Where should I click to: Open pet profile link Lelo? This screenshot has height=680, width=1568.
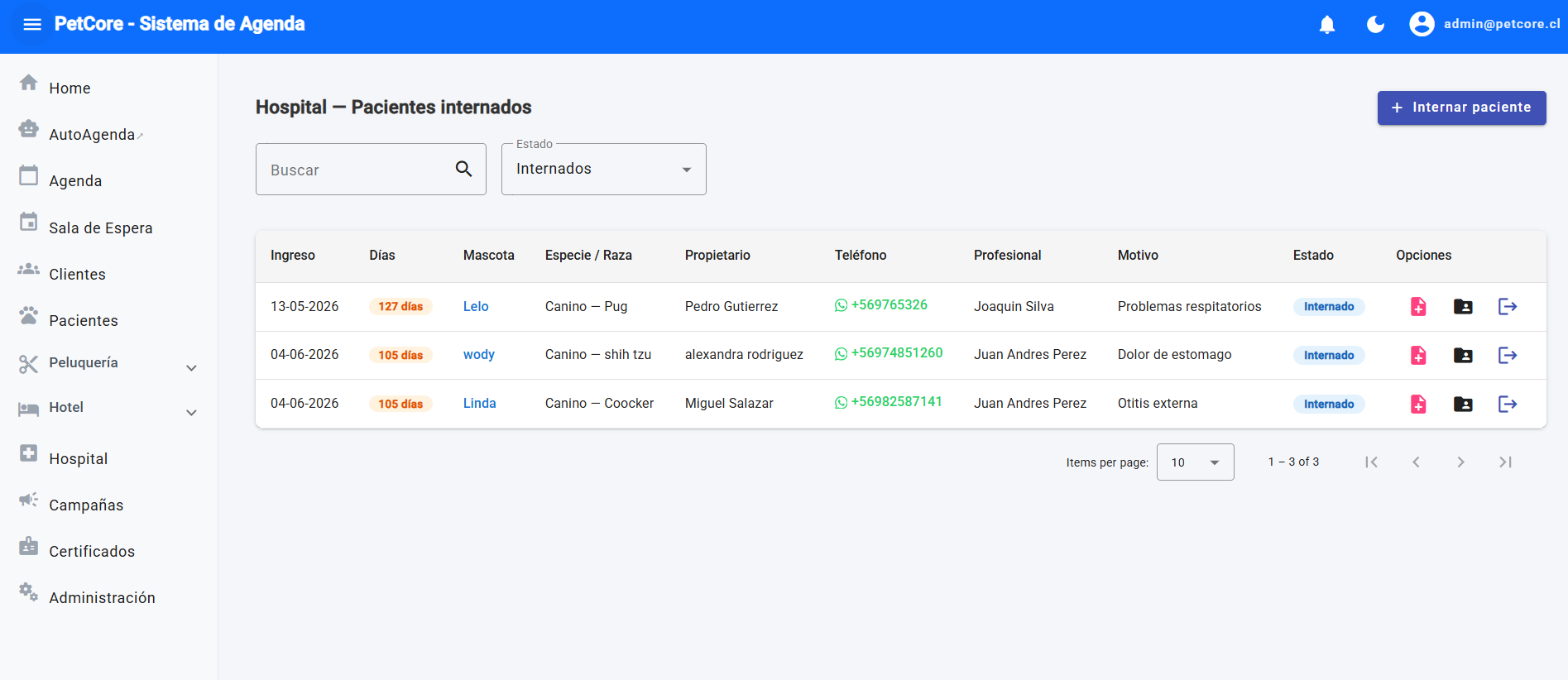[x=476, y=306]
